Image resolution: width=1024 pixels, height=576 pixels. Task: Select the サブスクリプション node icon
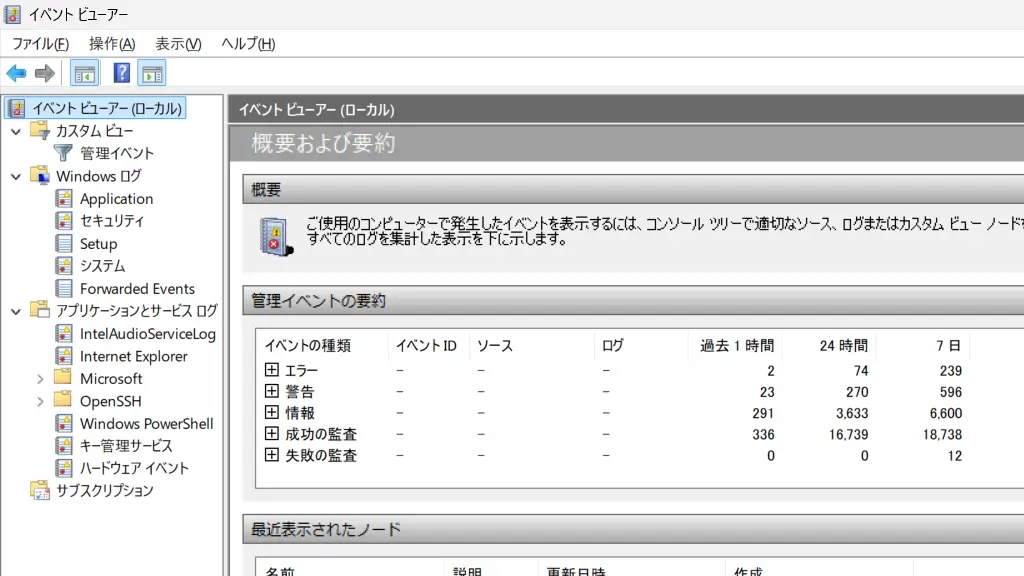40,491
